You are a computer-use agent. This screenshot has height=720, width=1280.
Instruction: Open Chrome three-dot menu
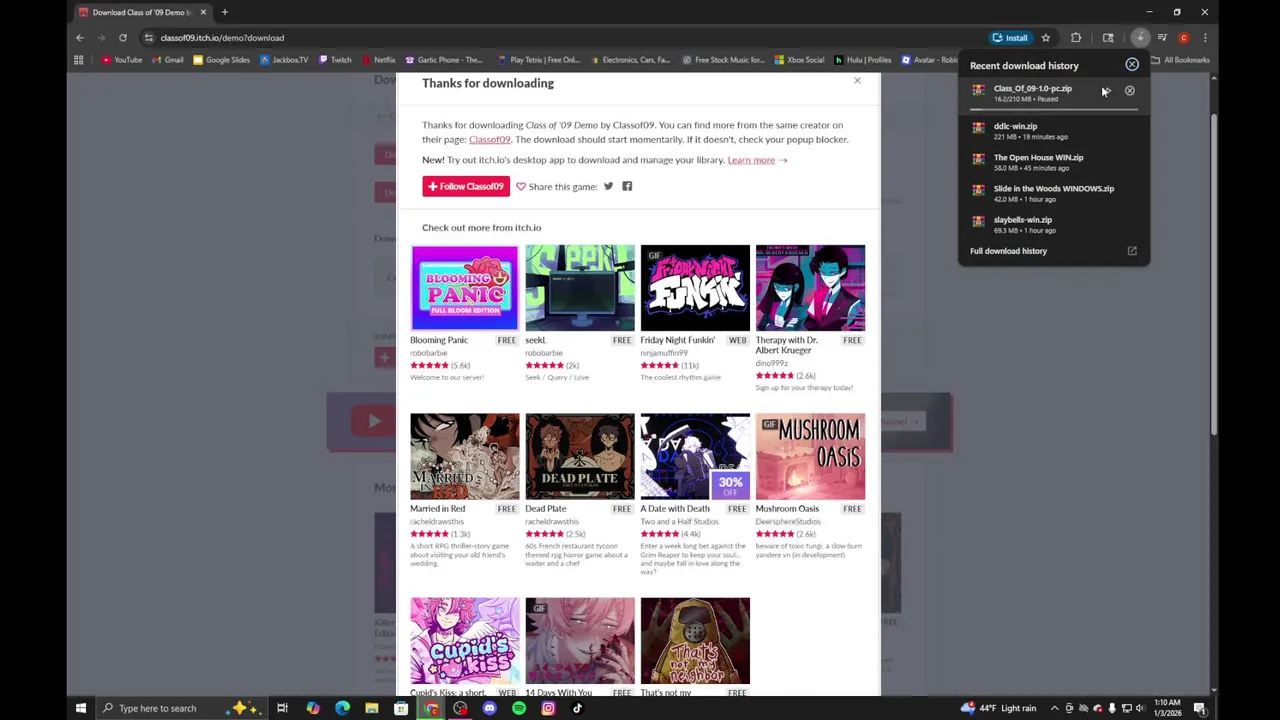pyautogui.click(x=1205, y=38)
